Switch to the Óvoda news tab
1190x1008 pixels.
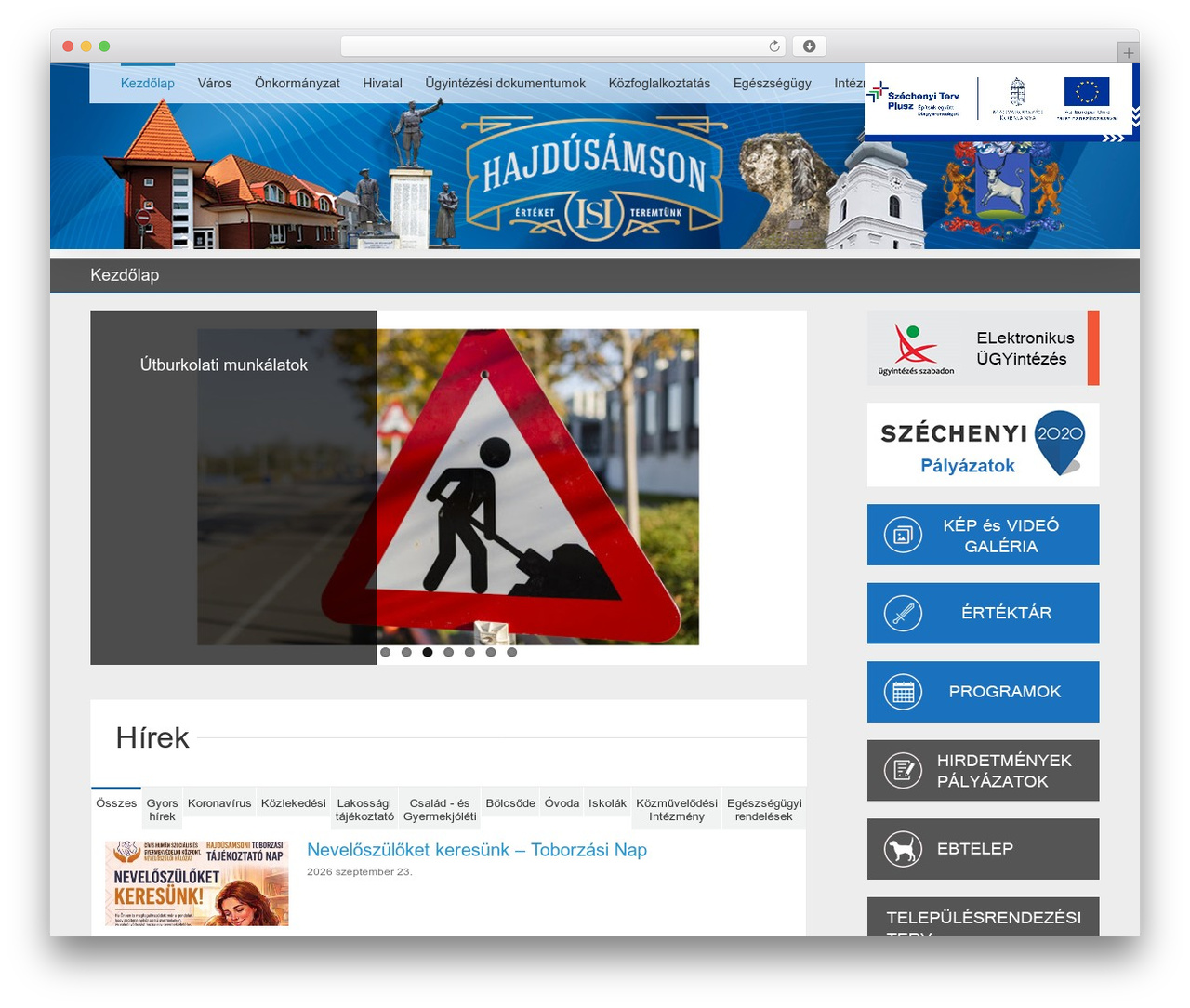[x=562, y=803]
